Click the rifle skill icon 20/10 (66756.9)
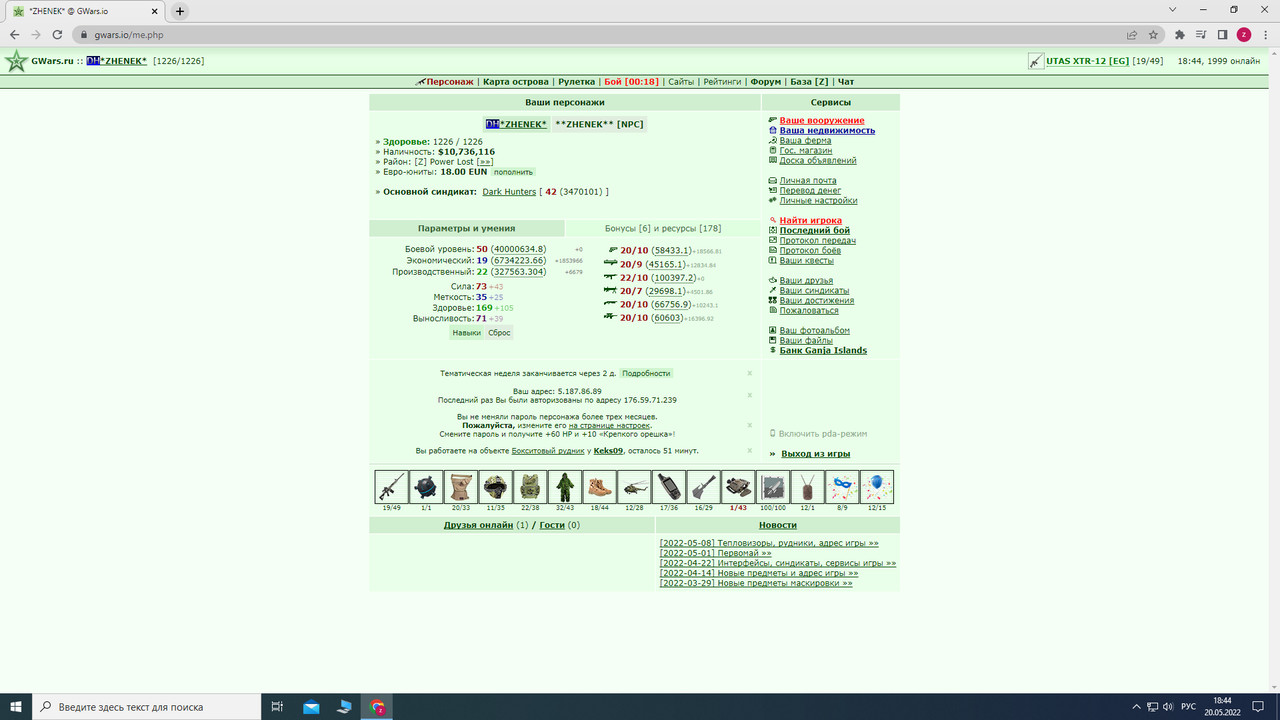 [x=611, y=304]
